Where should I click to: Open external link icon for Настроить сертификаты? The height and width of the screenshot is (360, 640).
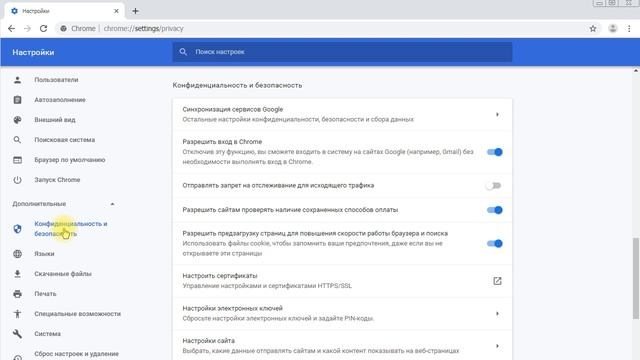pyautogui.click(x=497, y=281)
